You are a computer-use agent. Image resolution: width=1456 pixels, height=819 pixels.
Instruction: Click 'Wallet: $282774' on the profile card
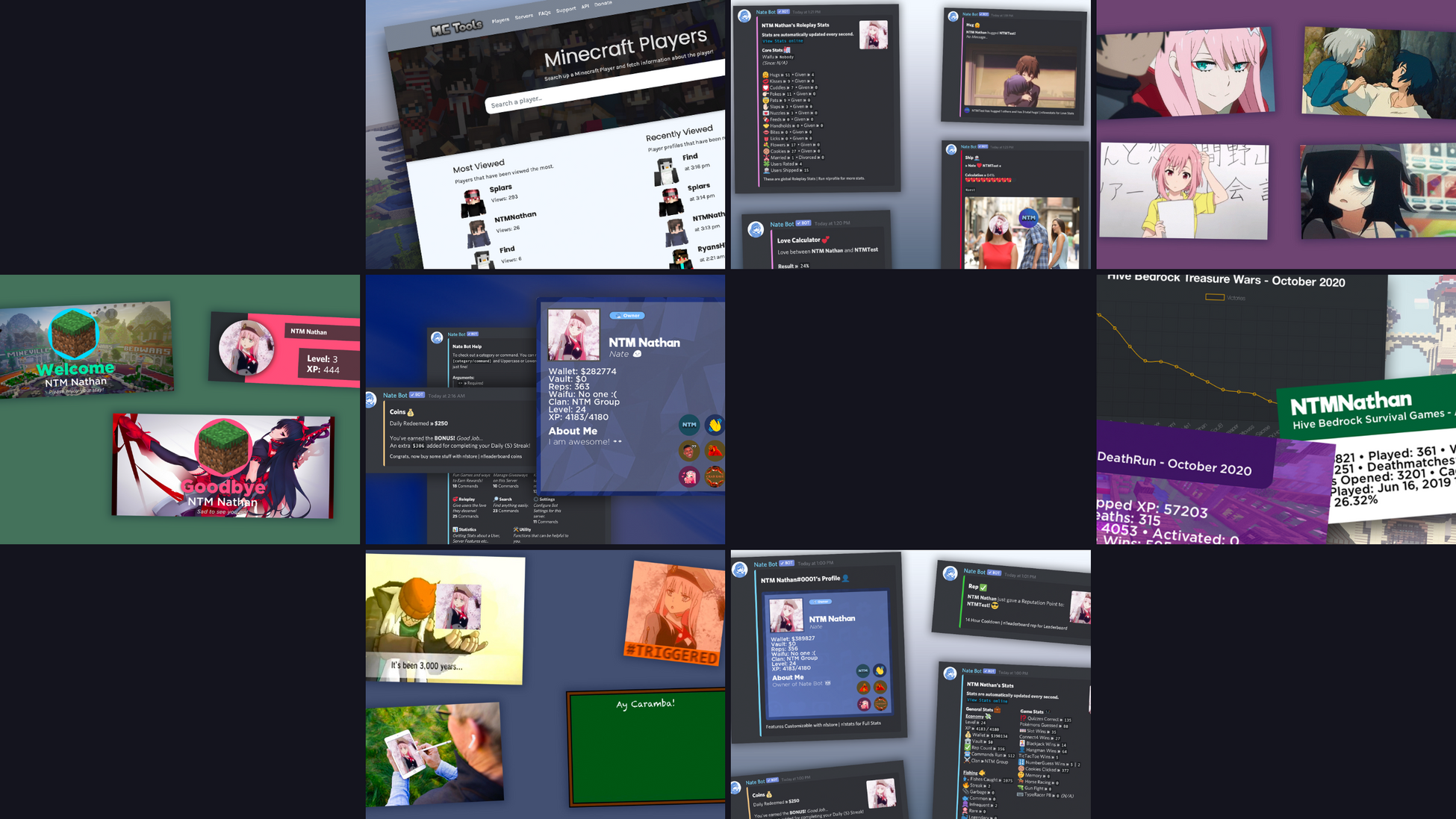(582, 371)
